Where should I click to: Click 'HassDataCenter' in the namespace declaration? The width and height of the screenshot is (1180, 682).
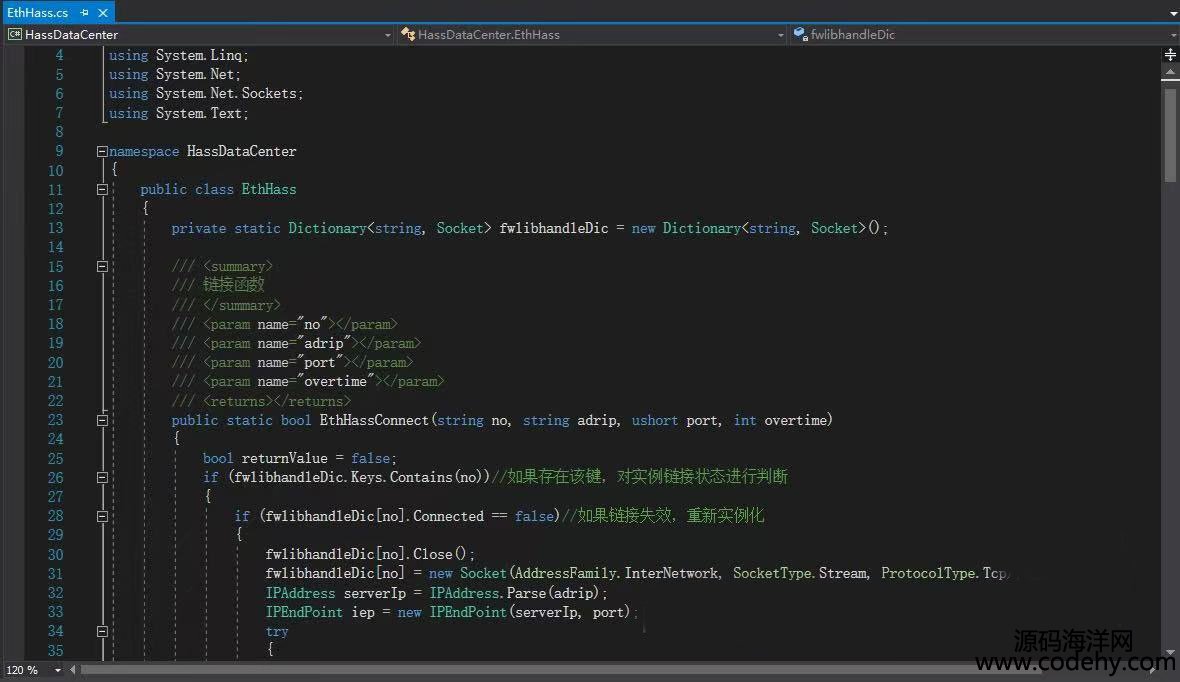tap(242, 151)
